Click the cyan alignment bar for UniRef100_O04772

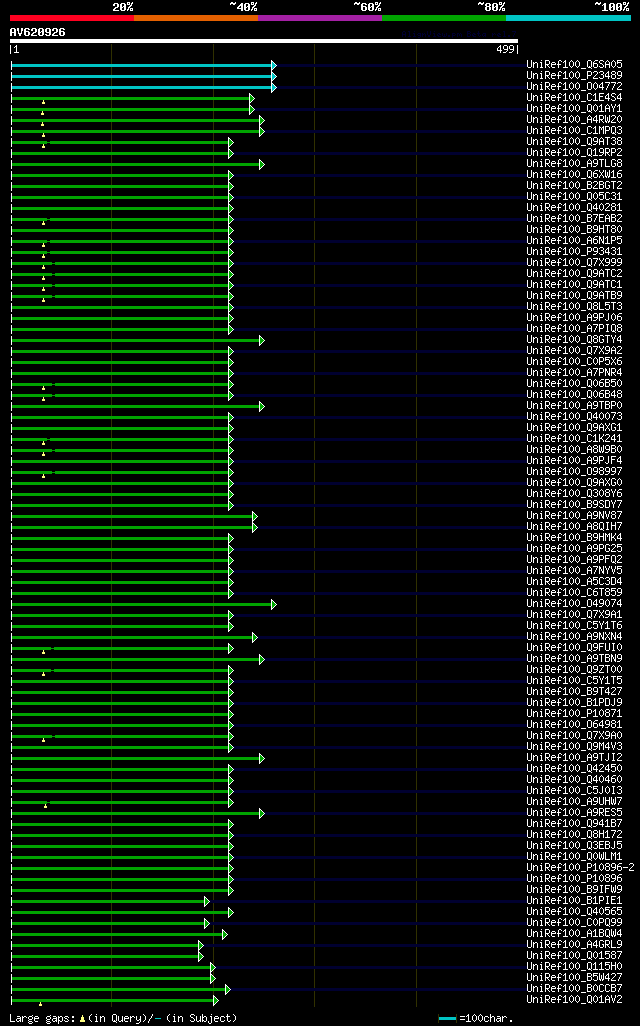[141, 88]
